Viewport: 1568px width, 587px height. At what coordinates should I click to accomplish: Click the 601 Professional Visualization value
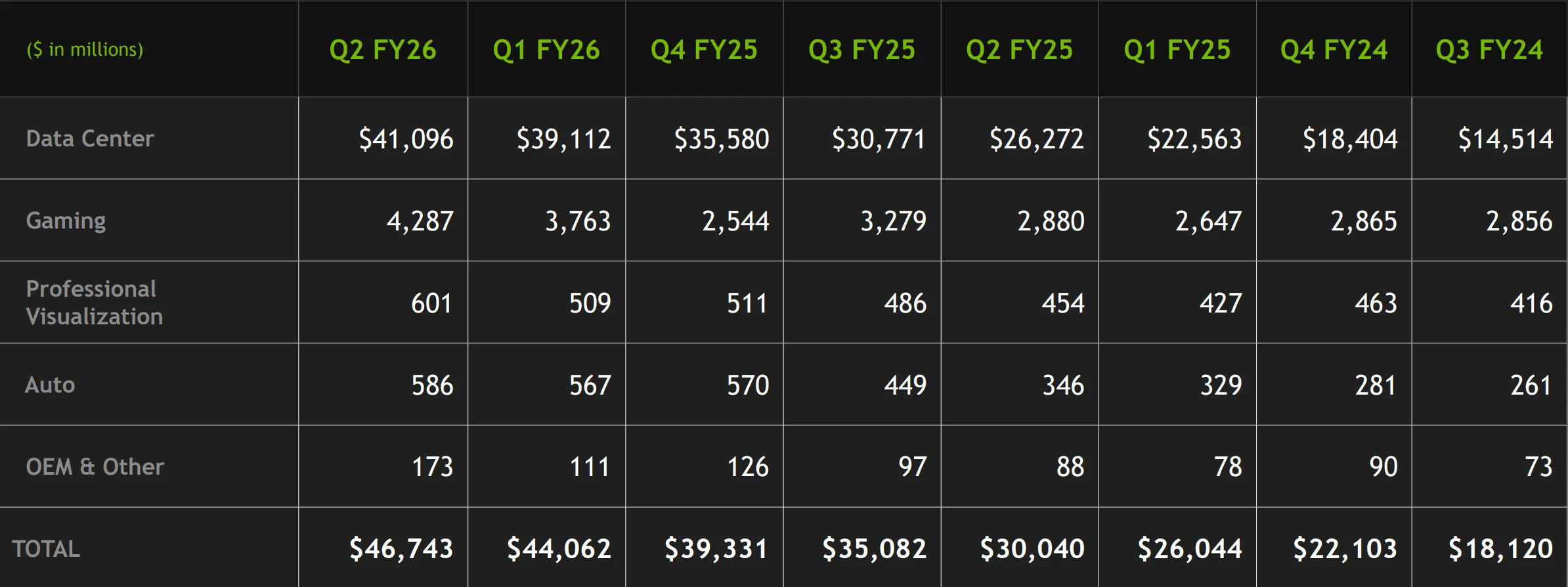coord(432,303)
